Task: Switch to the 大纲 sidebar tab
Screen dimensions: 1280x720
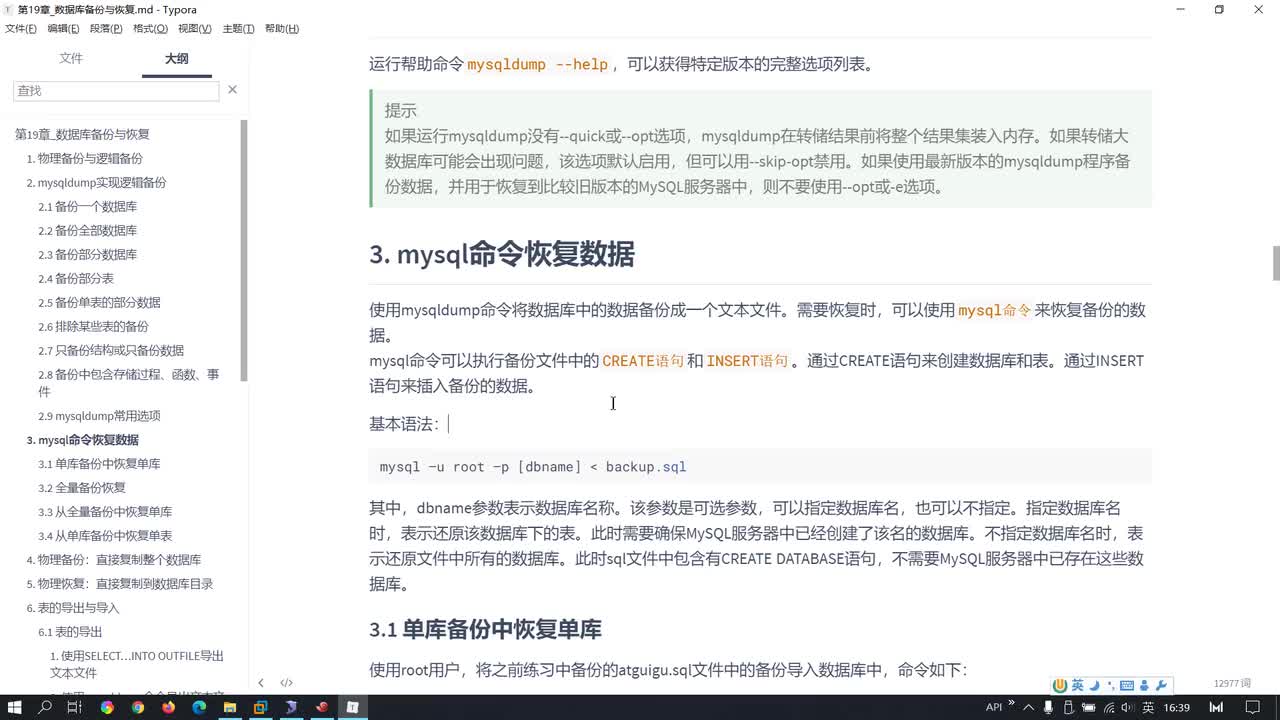Action: pos(177,58)
